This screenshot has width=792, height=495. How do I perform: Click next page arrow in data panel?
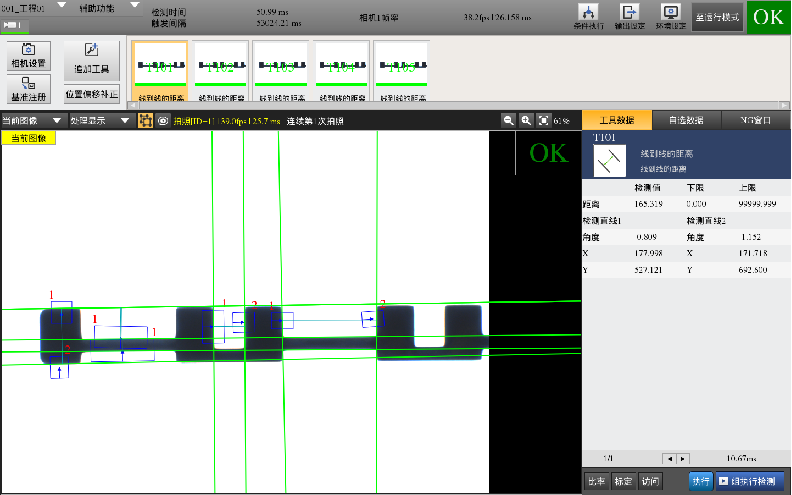[683, 458]
